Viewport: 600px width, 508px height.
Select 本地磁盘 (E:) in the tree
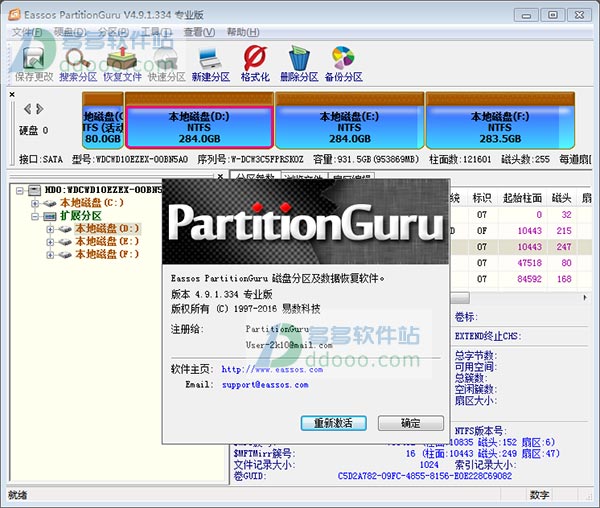click(107, 242)
